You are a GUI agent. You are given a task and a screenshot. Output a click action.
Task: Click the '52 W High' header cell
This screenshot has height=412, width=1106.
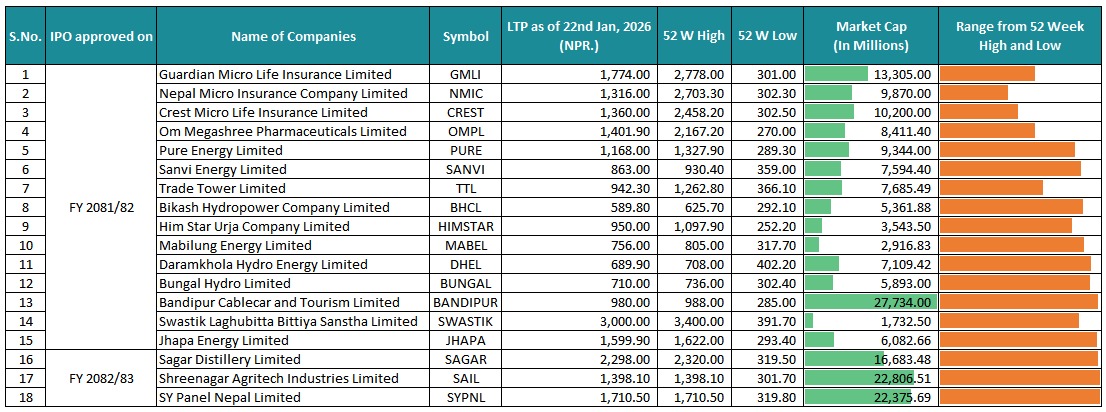(693, 37)
